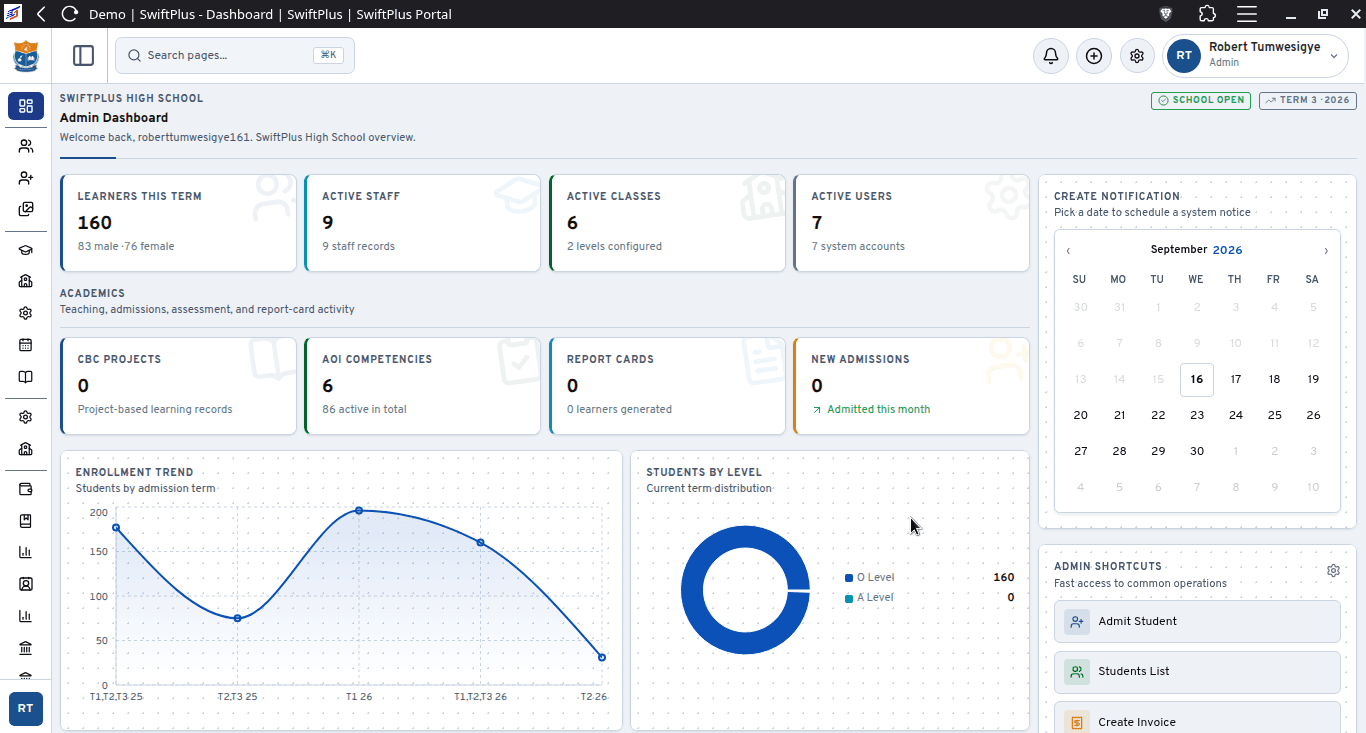This screenshot has width=1366, height=733.
Task: Click the Create Invoice shortcut
Action: [x=1197, y=720]
